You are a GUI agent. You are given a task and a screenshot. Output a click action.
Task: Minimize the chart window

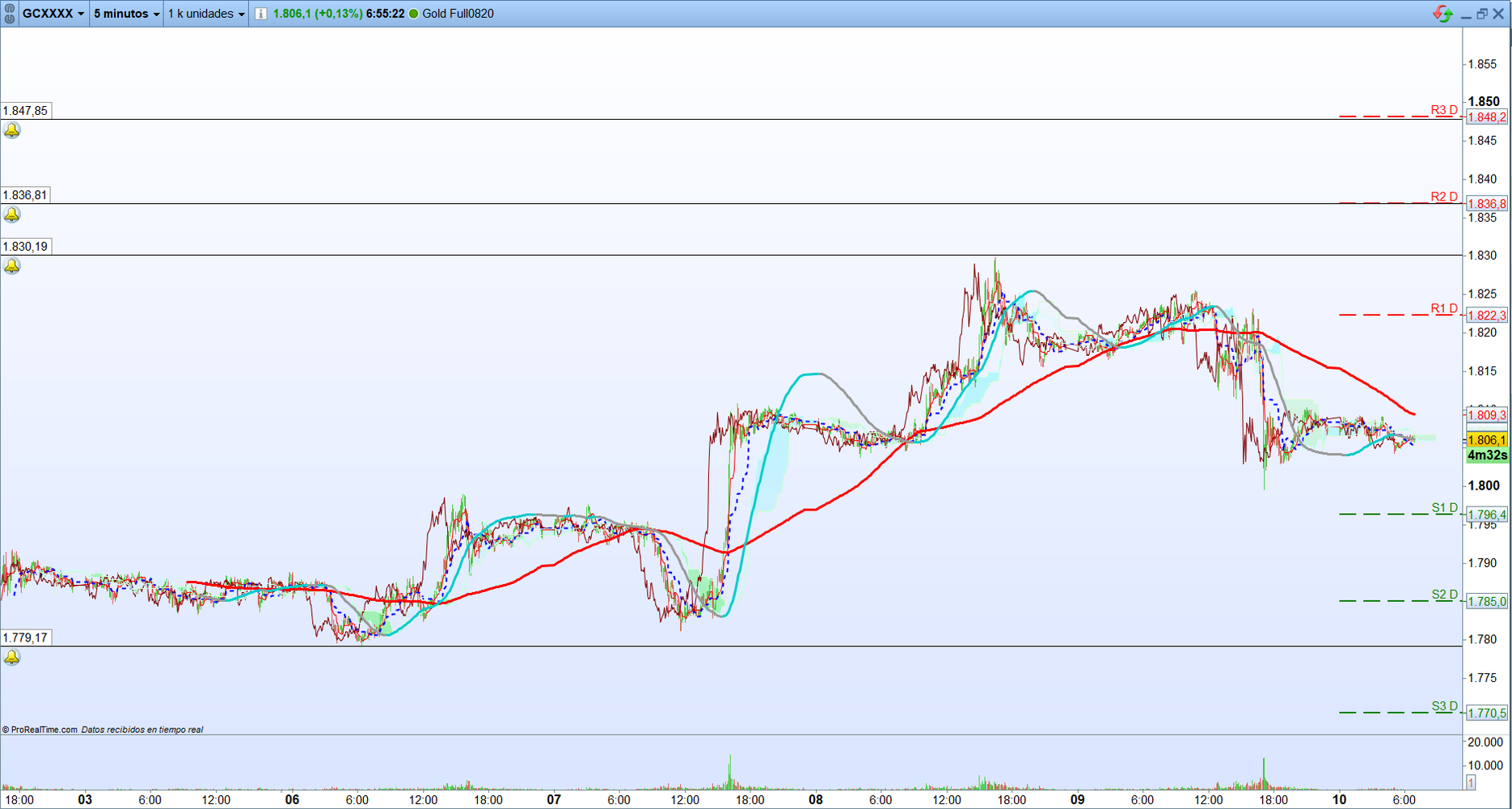[1466, 15]
